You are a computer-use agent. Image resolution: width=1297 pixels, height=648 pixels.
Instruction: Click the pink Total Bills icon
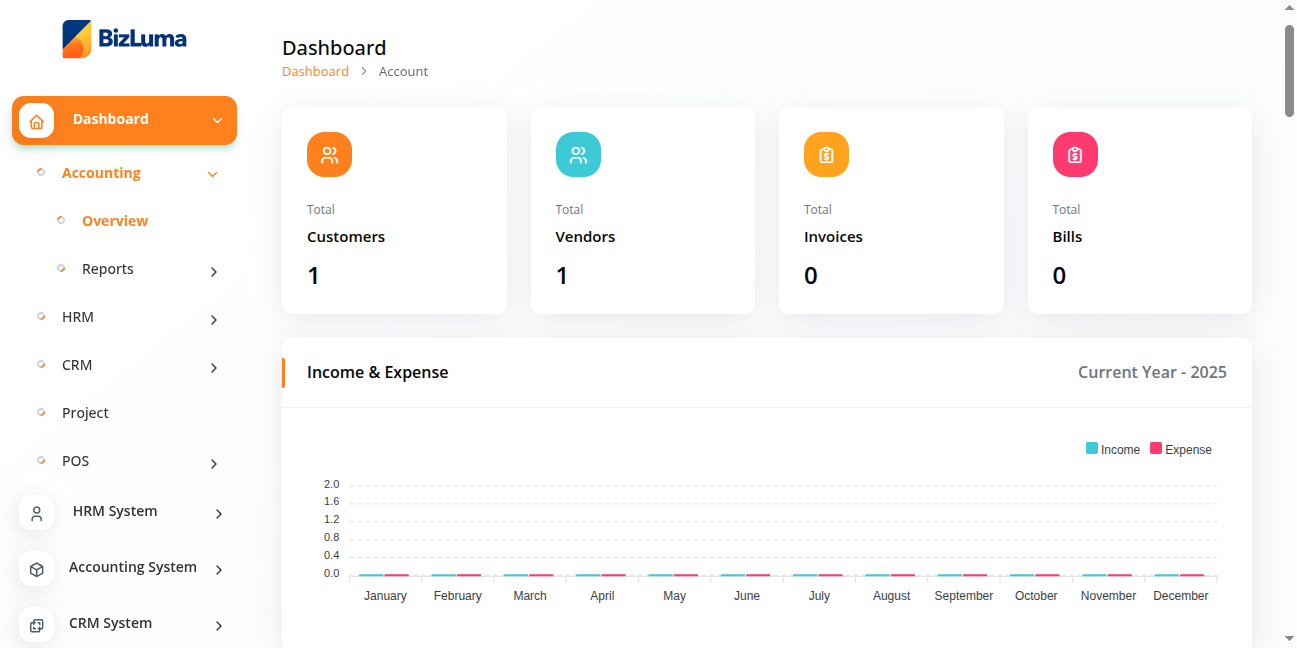pyautogui.click(x=1075, y=155)
